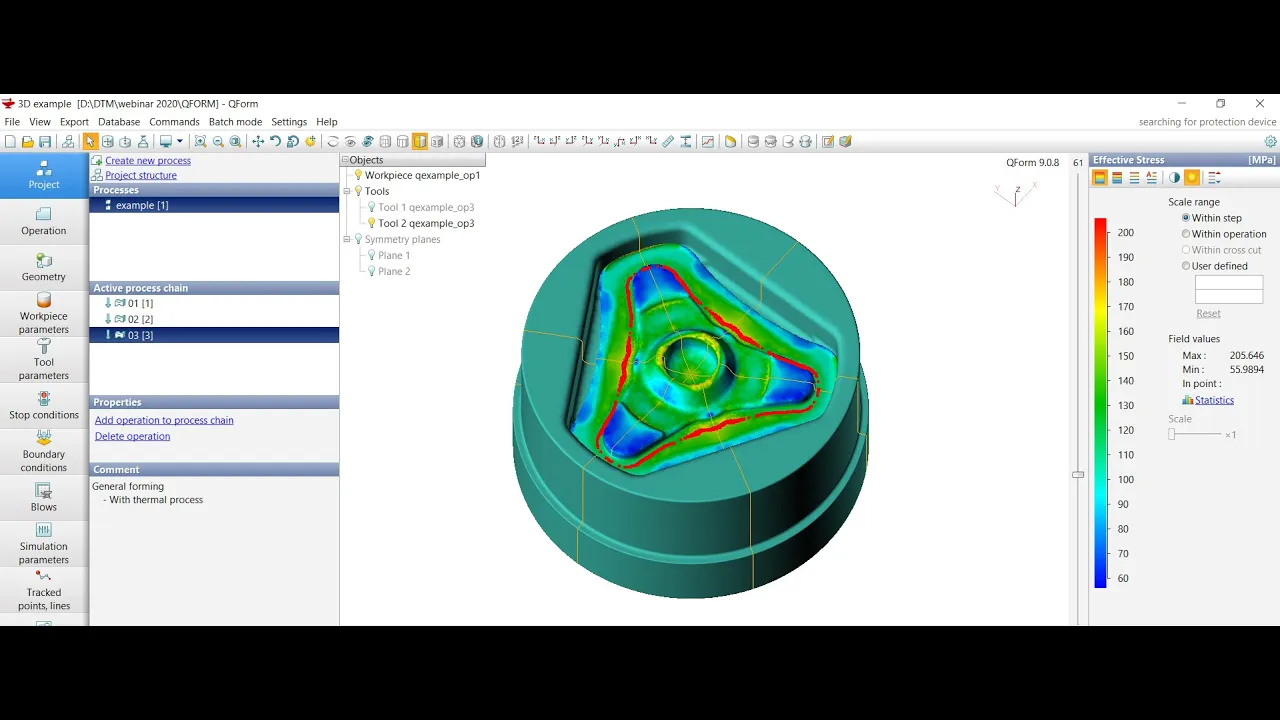This screenshot has width=1280, height=720.
Task: Click the Scale slider handle
Action: click(1172, 434)
